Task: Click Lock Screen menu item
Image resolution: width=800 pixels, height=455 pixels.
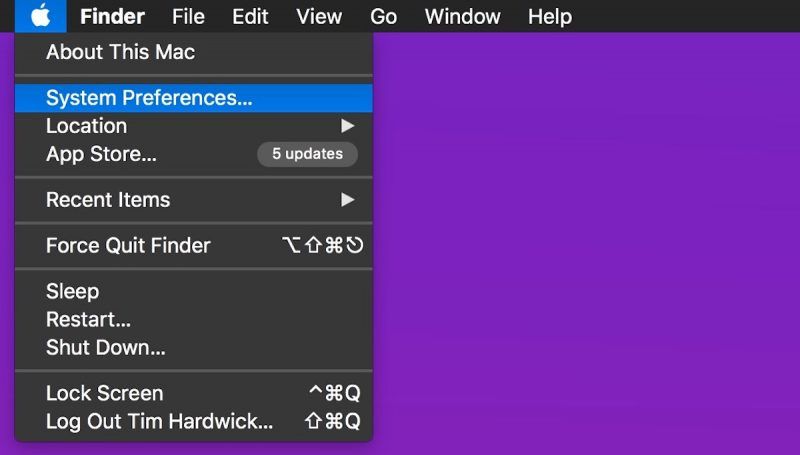Action: [104, 393]
